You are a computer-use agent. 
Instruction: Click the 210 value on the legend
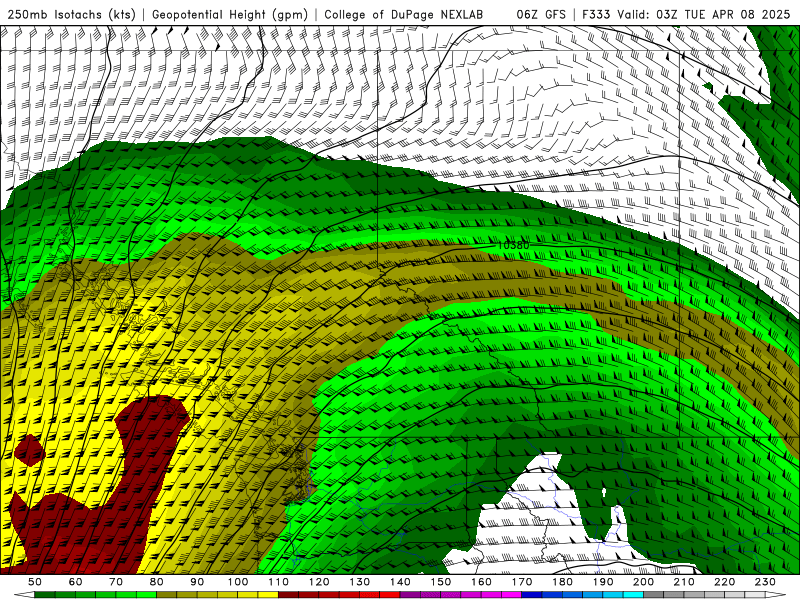tap(685, 582)
